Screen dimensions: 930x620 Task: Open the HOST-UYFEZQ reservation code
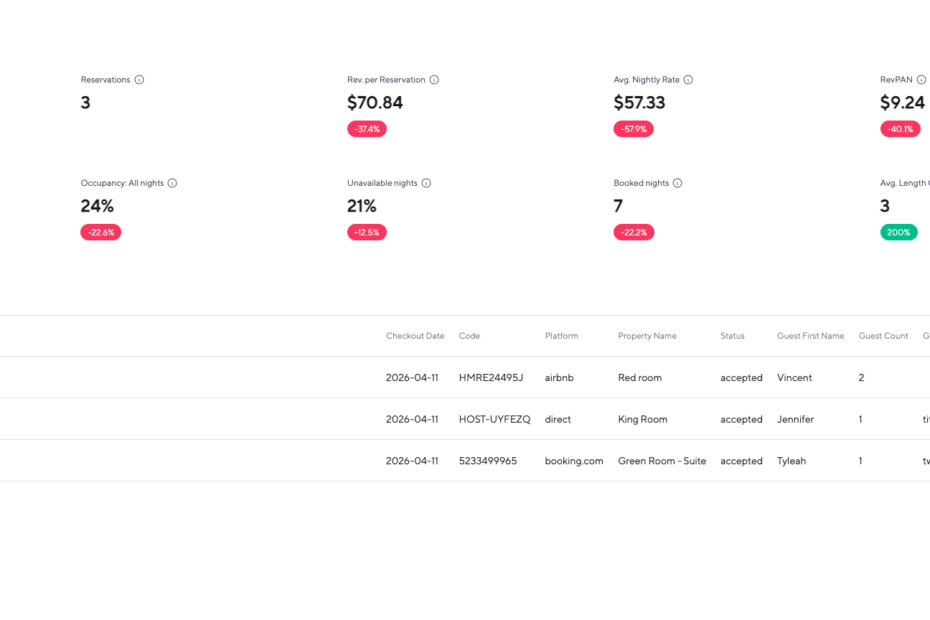pyautogui.click(x=494, y=420)
